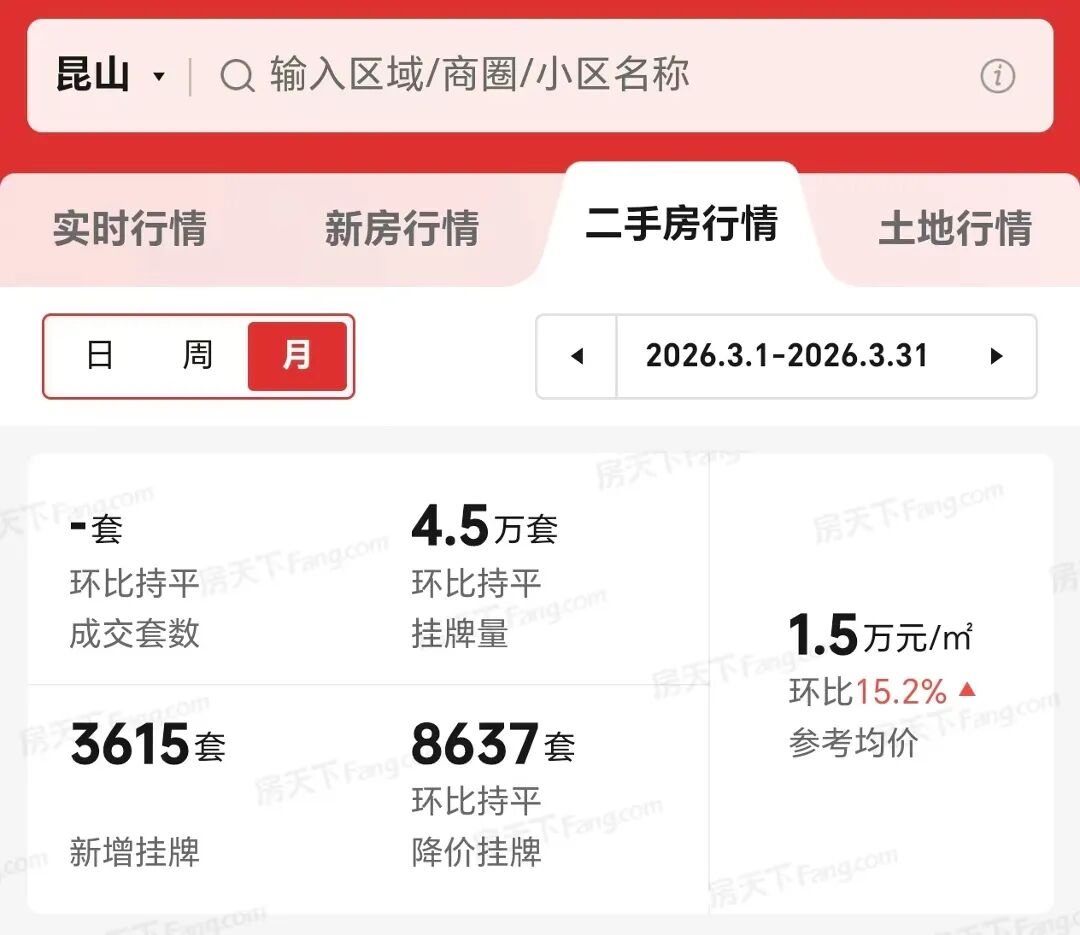Advance to next month with right arrow
This screenshot has width=1080, height=935.
tap(996, 356)
